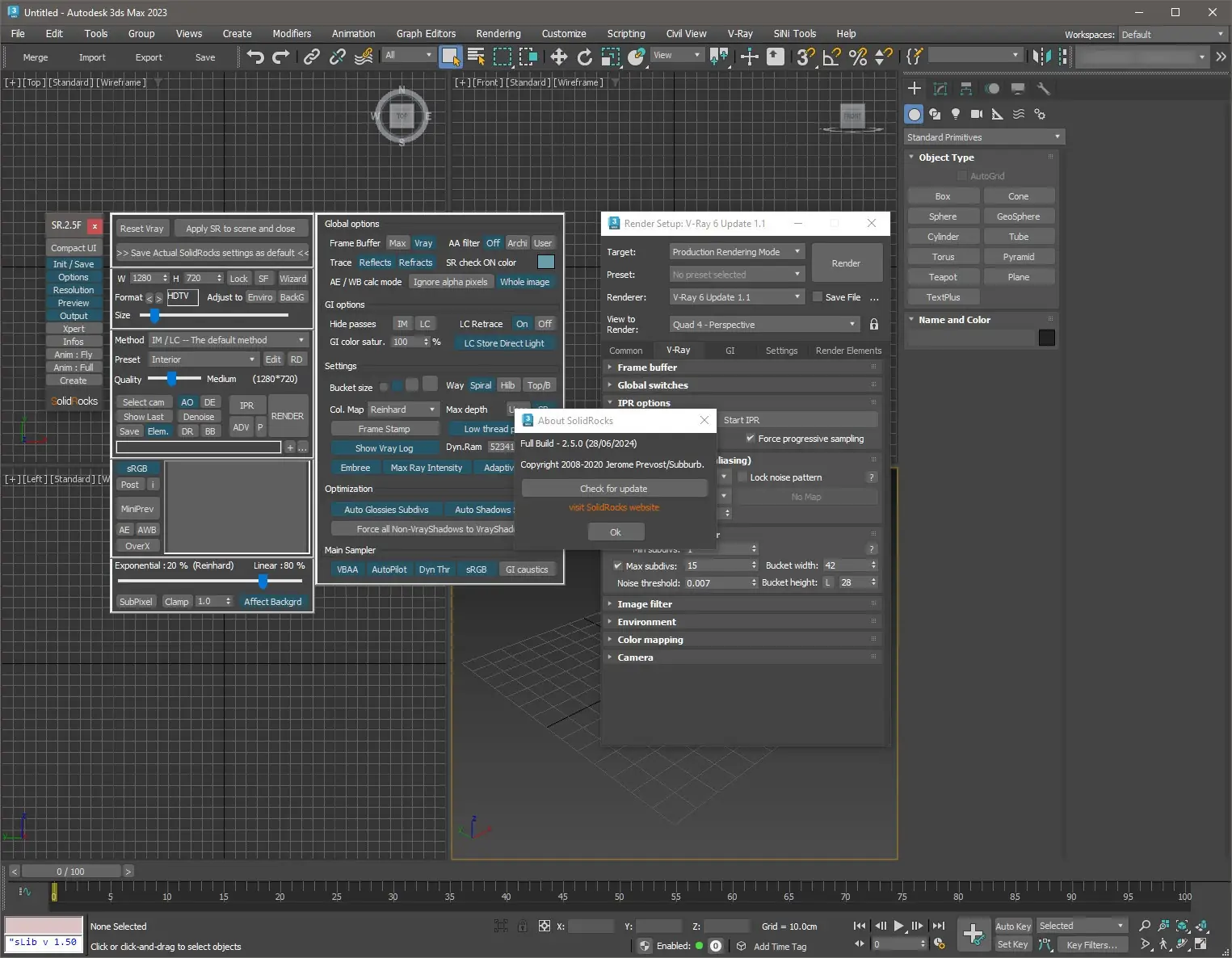Open the Production Rendering Mode dropdown
This screenshot has width=1232, height=958.
735,251
